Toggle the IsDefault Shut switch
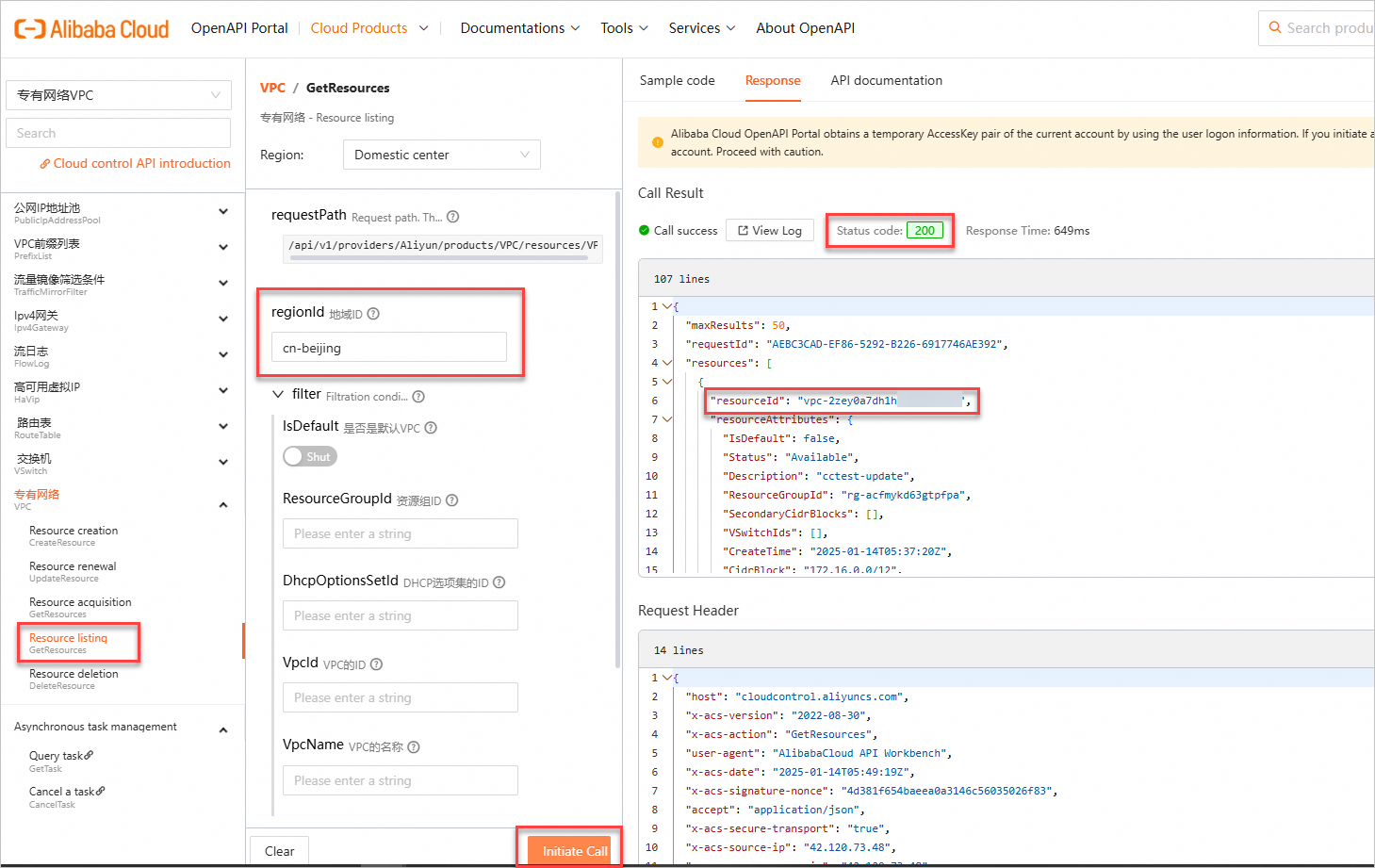 coord(309,456)
